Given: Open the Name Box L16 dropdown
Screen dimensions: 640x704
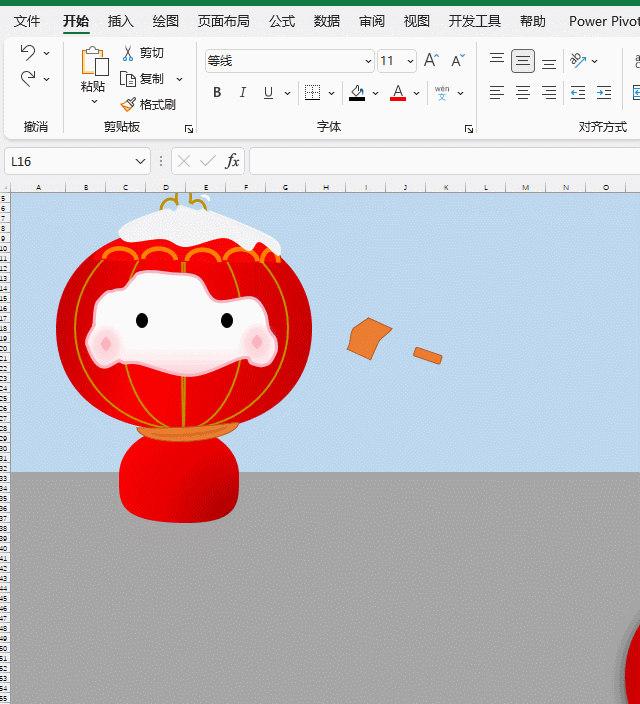Looking at the screenshot, I should [x=141, y=161].
